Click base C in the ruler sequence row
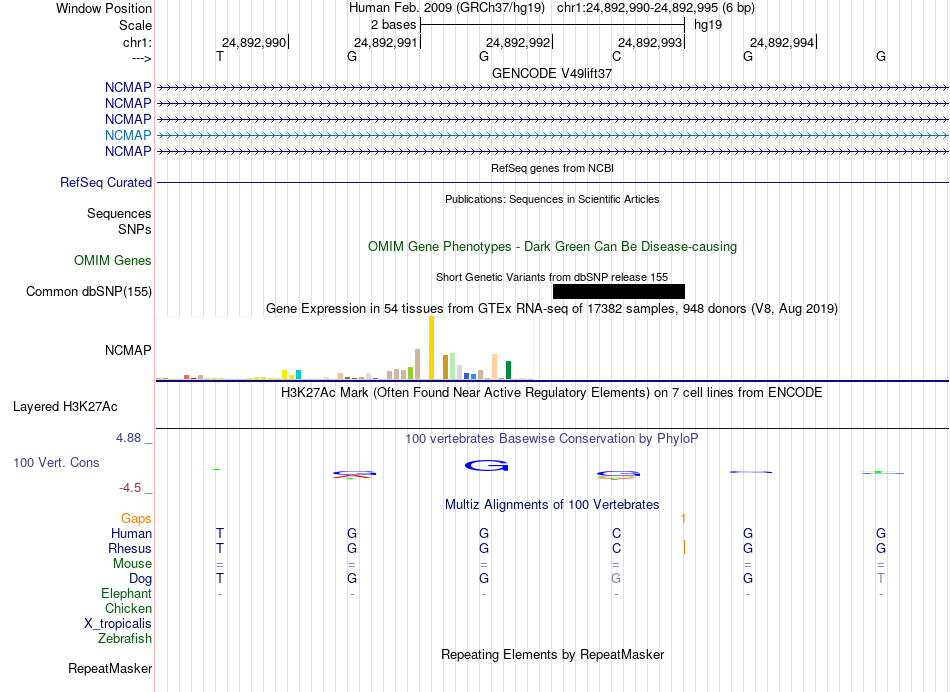The height and width of the screenshot is (692, 950). point(616,56)
